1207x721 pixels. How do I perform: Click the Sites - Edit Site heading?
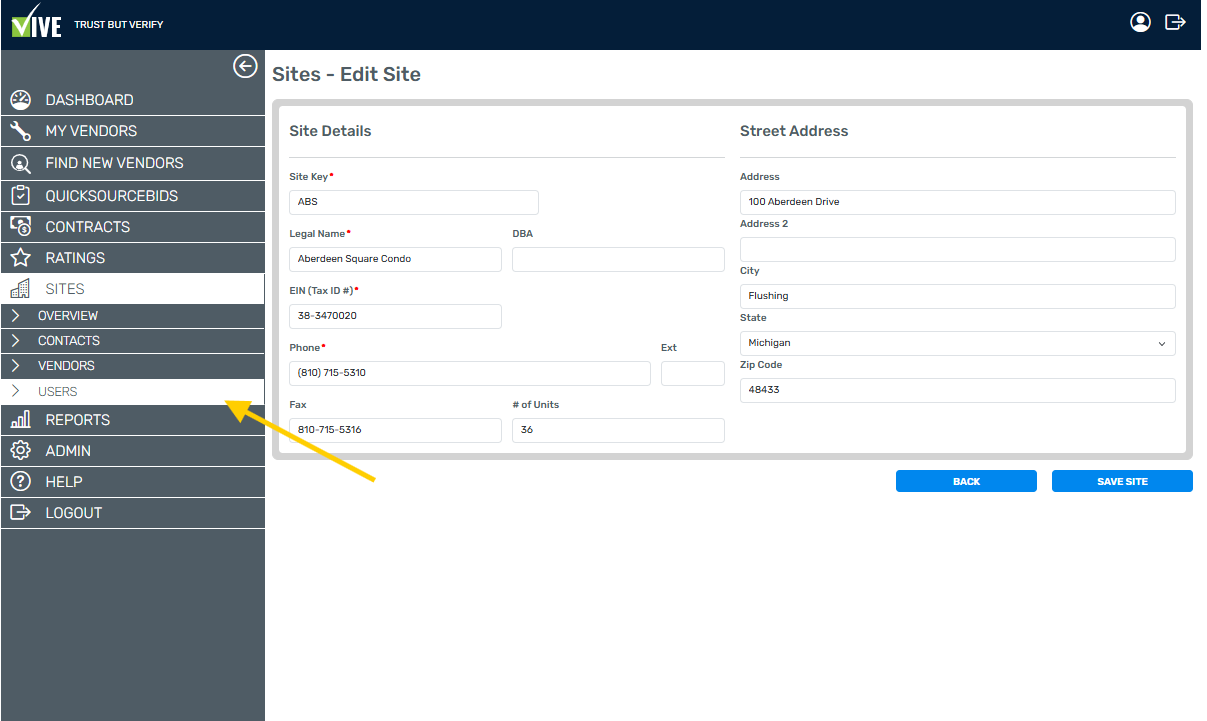347,75
